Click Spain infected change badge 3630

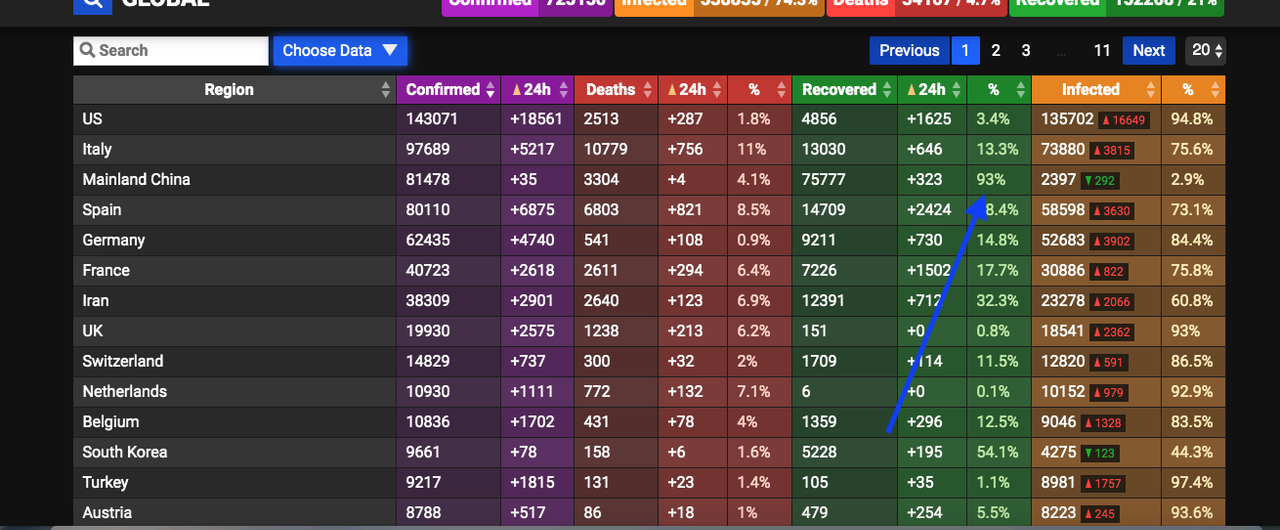[x=1111, y=211]
